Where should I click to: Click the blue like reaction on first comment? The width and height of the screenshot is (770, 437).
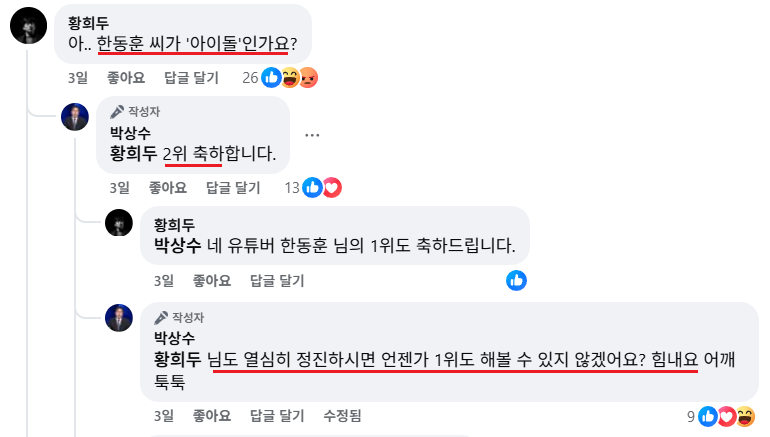pos(271,78)
